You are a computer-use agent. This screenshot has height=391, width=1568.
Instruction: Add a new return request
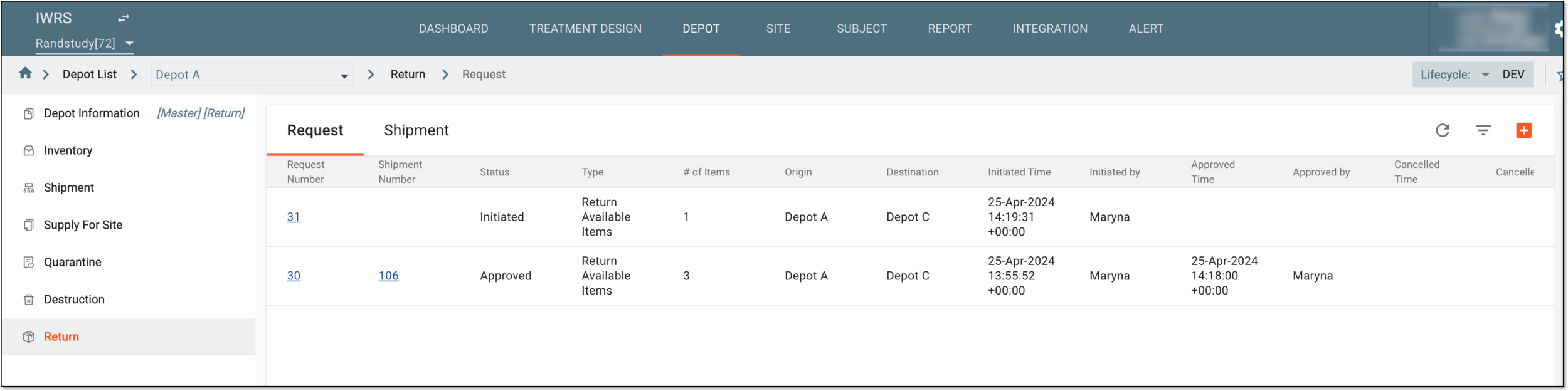coord(1523,130)
